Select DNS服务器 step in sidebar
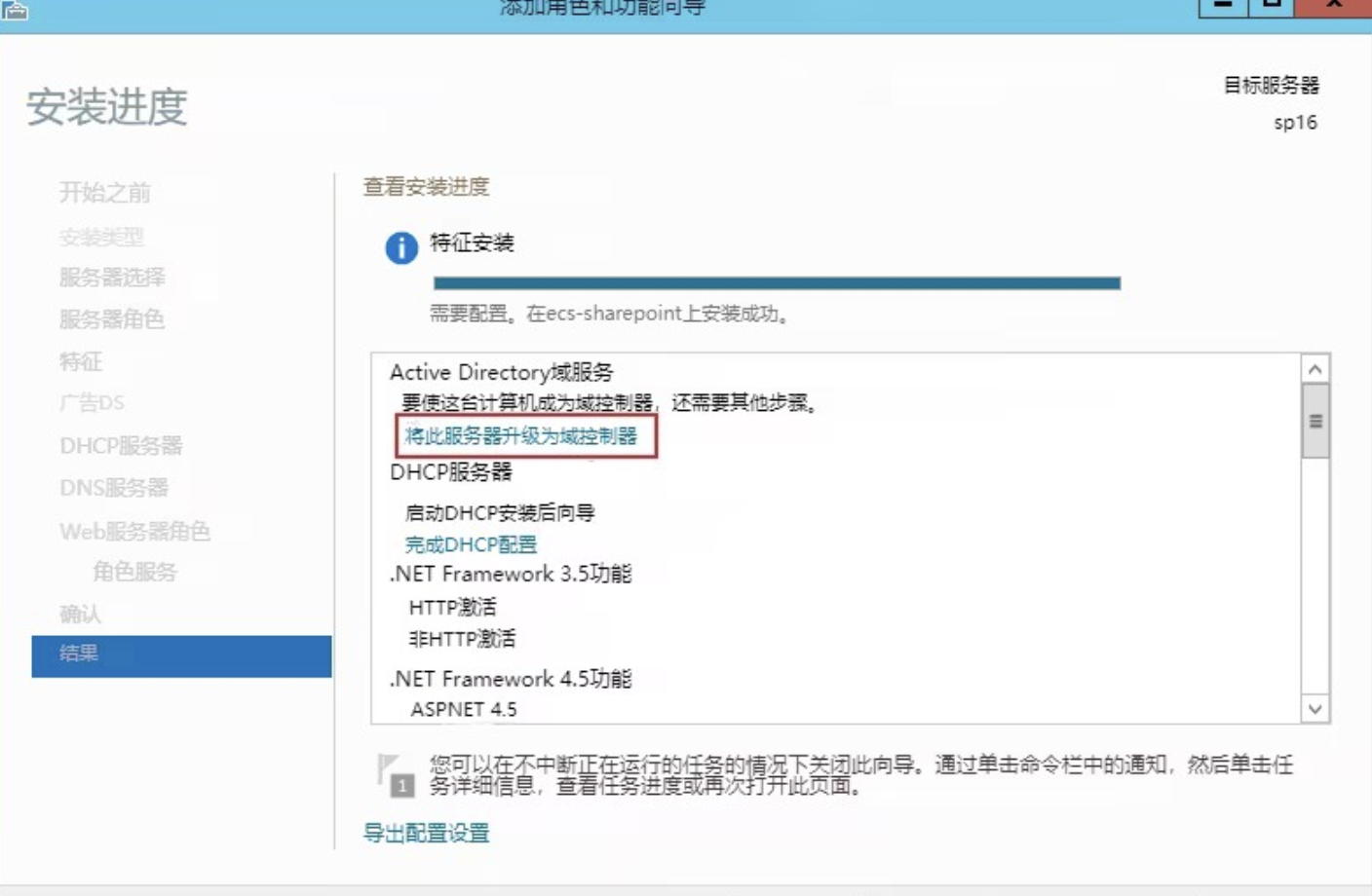 (114, 488)
